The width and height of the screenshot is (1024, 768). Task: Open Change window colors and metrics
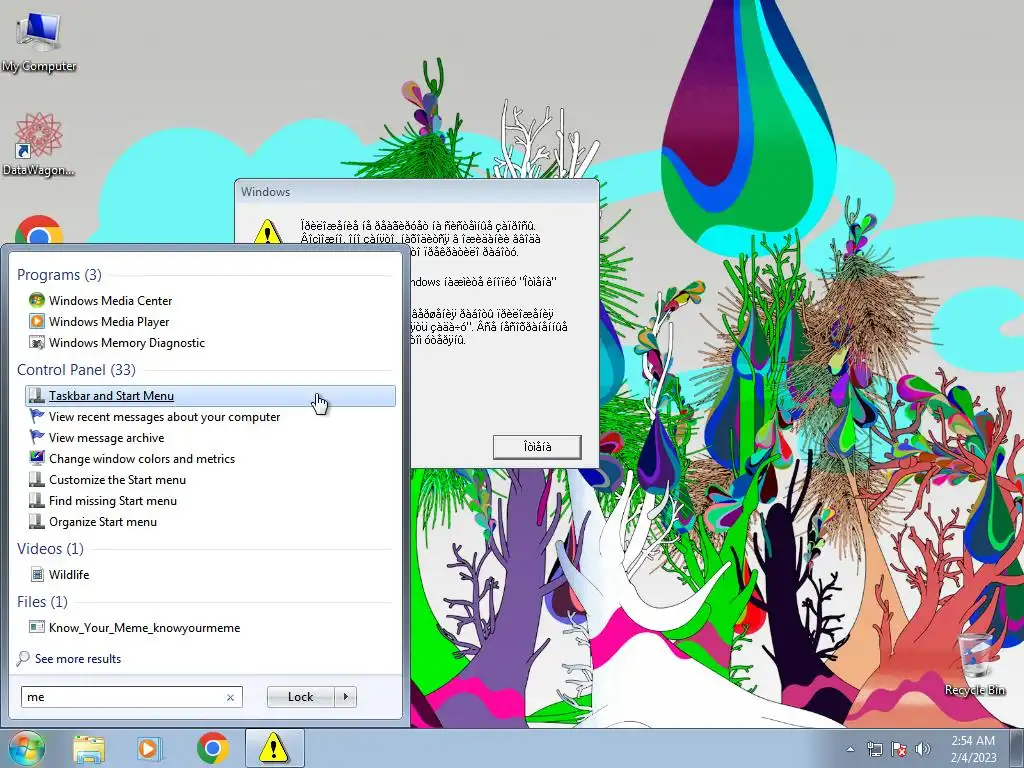point(210,458)
